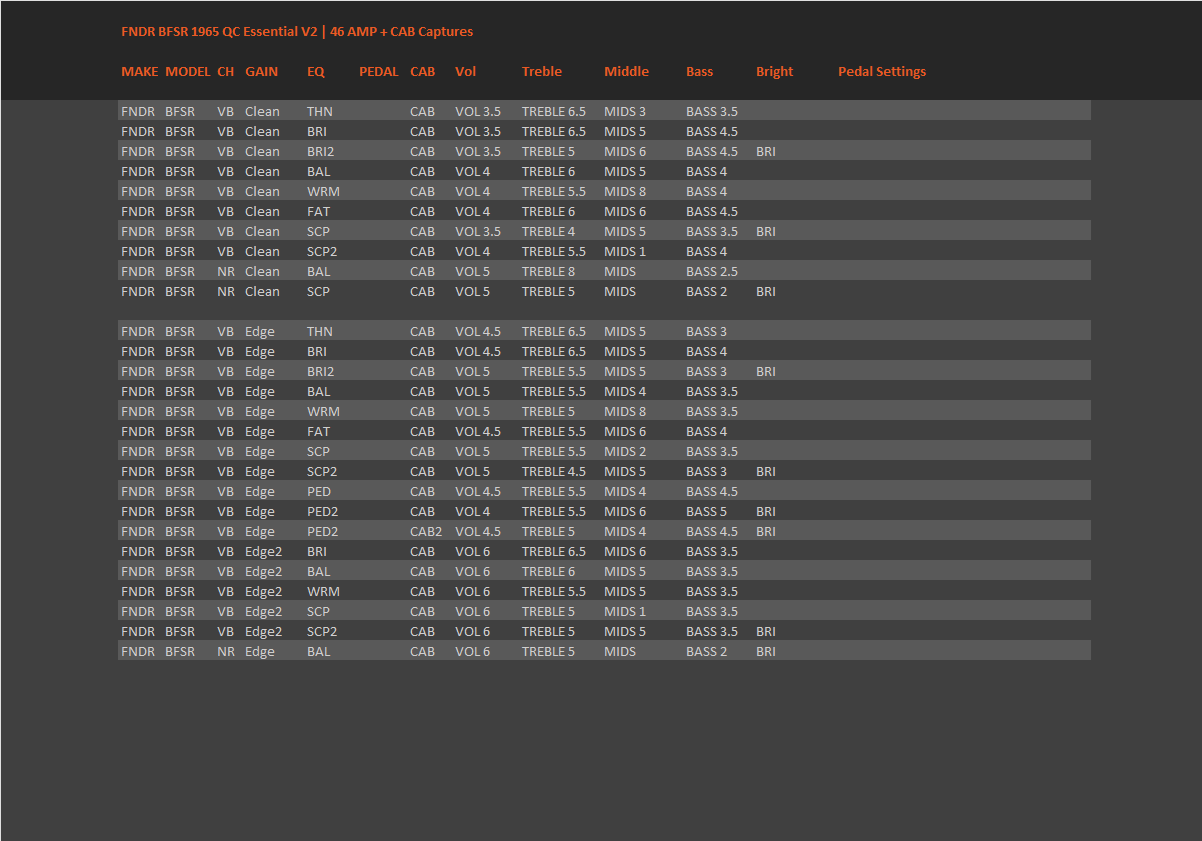1202x841 pixels.
Task: Select the BASS 2.5 cell
Action: (711, 272)
